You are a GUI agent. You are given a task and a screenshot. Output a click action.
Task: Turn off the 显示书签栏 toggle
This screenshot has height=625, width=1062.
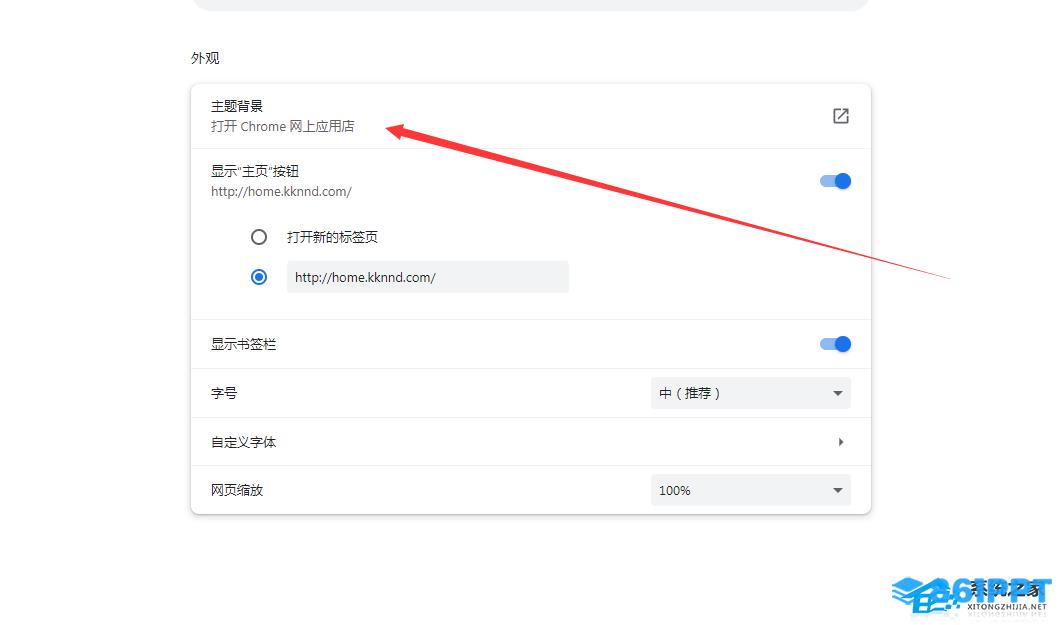835,344
